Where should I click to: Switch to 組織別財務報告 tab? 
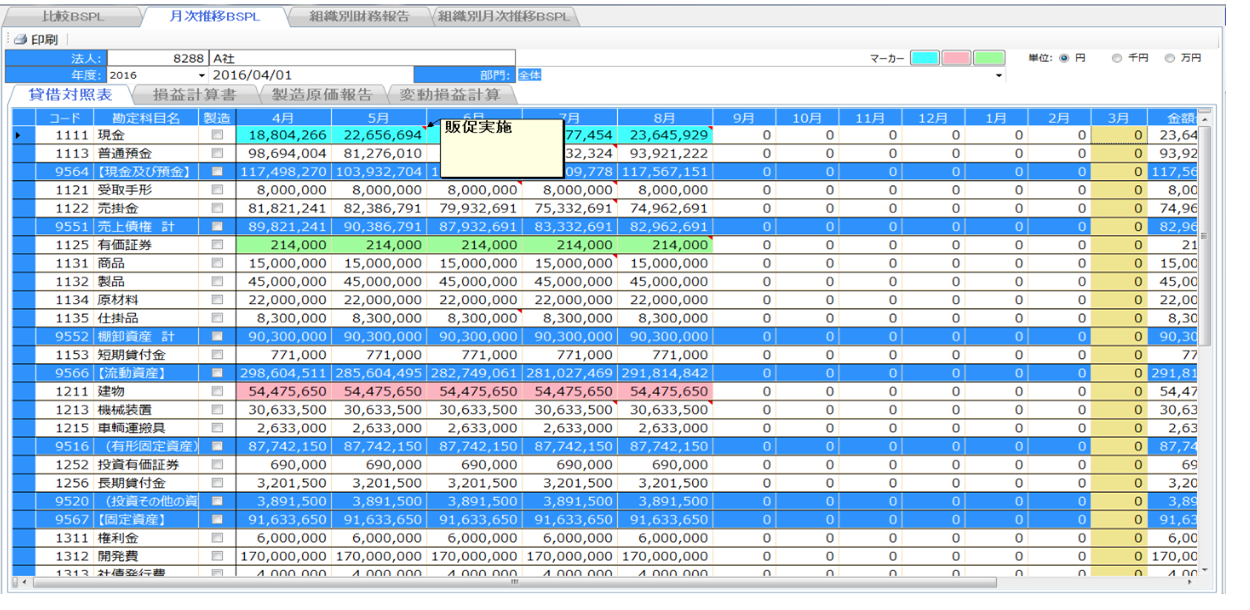click(x=359, y=17)
